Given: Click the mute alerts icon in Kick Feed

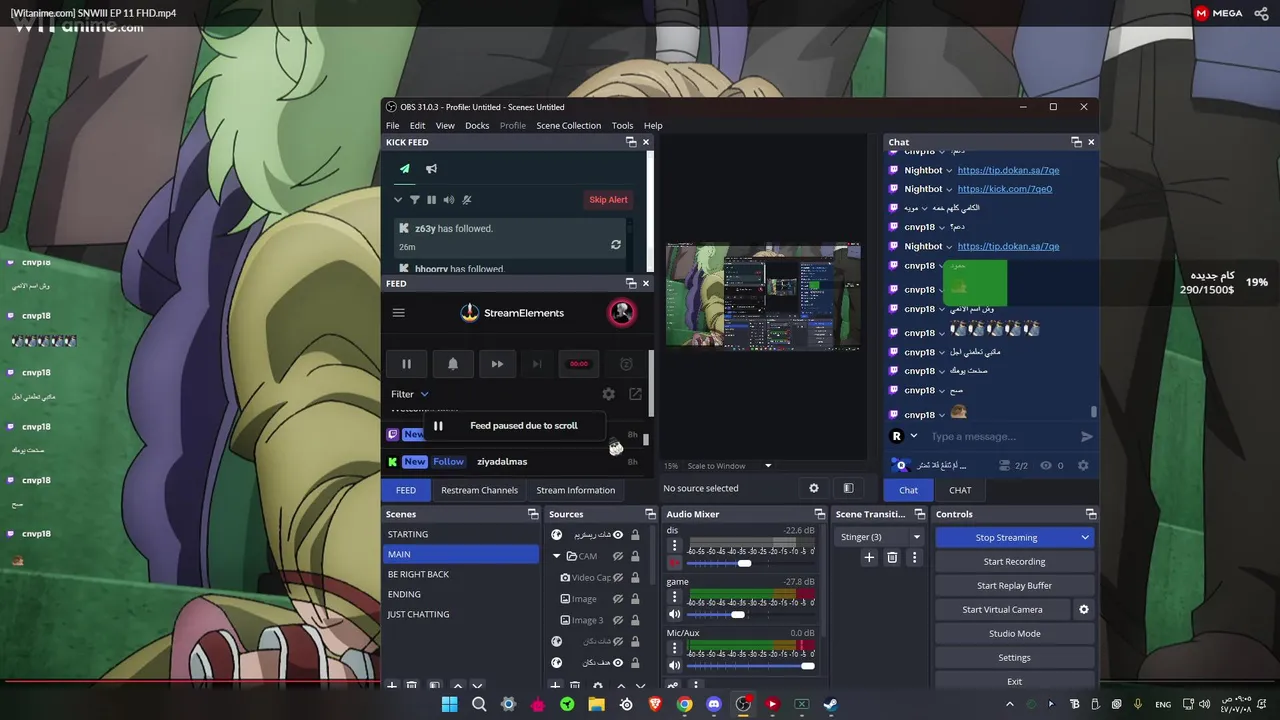Looking at the screenshot, I should click(x=466, y=200).
